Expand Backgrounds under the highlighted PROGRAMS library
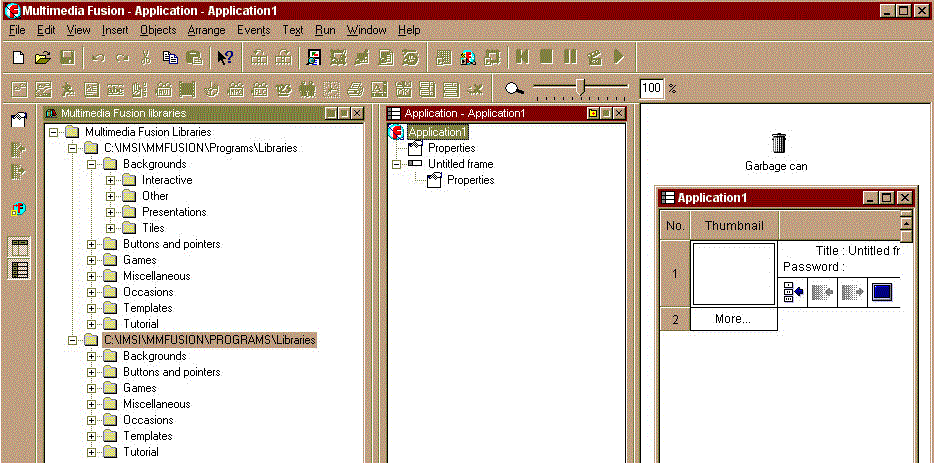Viewport: 934px width, 463px height. tap(91, 356)
